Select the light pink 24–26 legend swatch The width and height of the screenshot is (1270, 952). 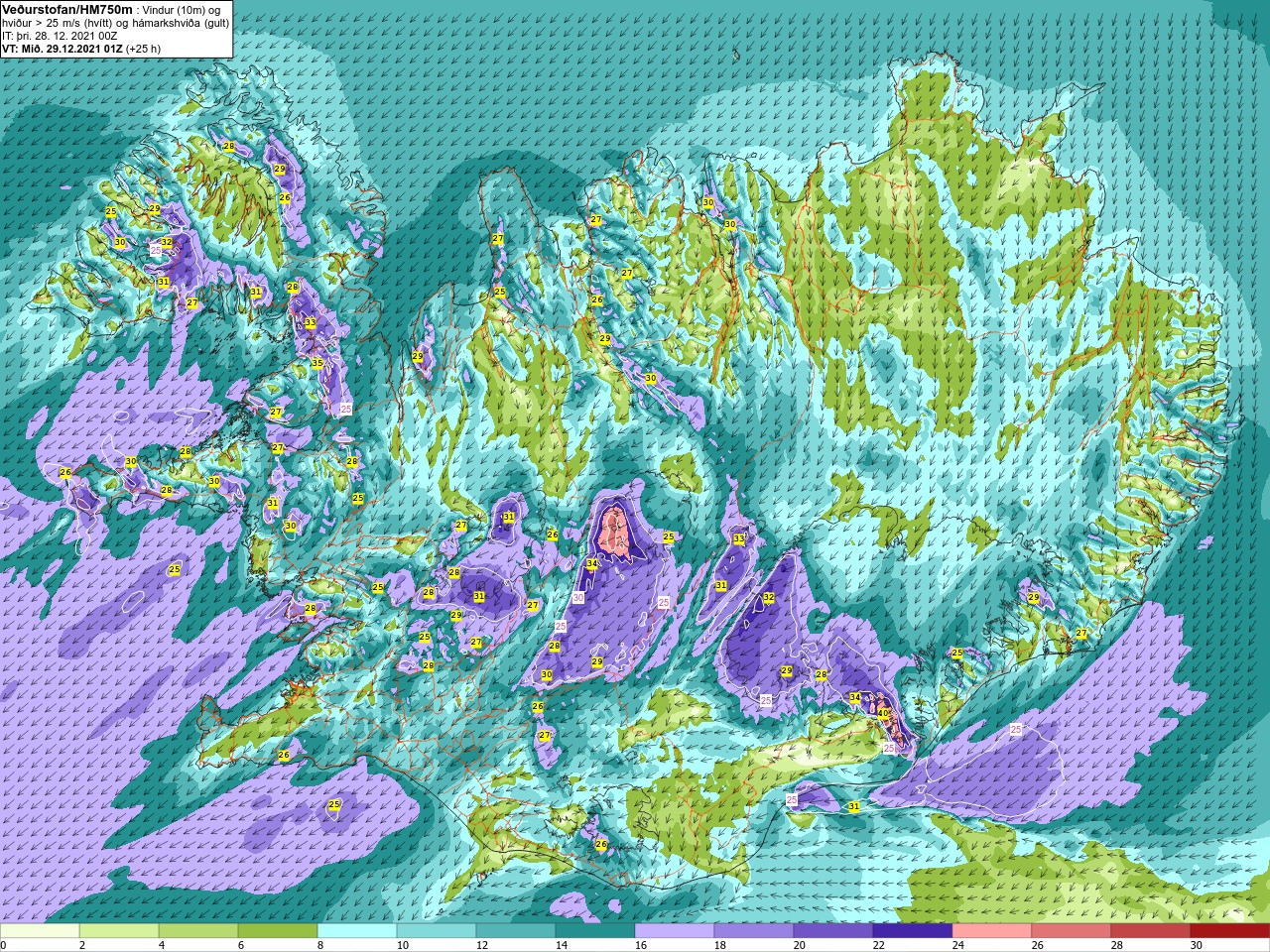point(992,931)
